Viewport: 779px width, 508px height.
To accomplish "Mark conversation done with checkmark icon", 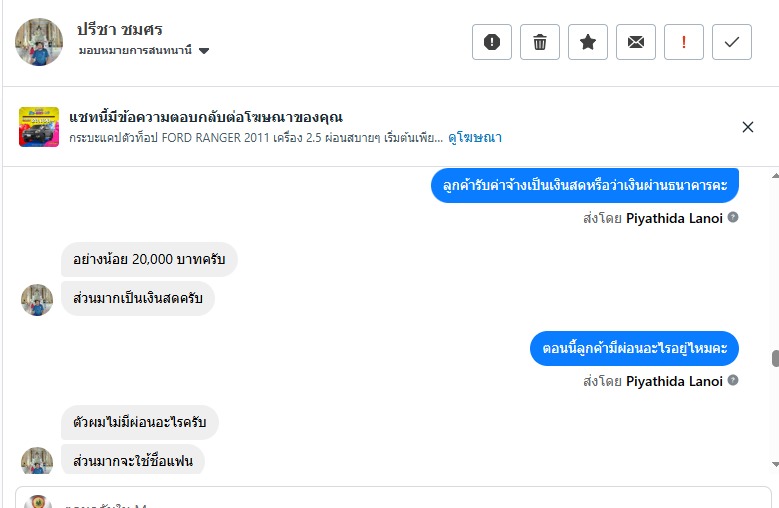I will coord(732,42).
